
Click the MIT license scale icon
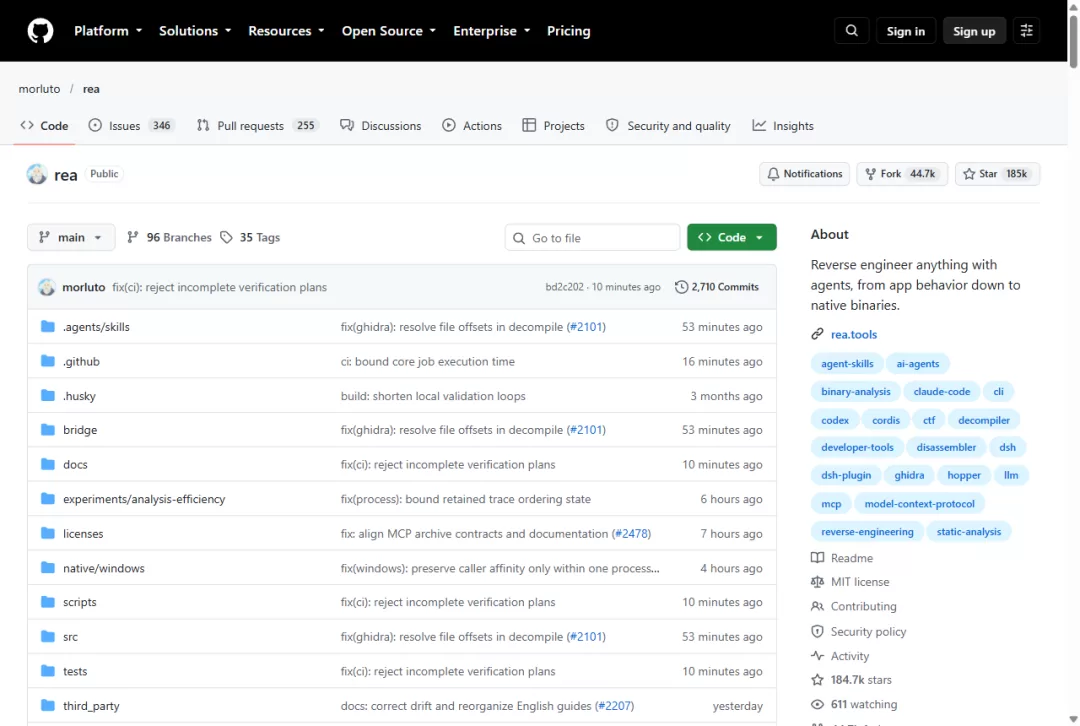[817, 582]
